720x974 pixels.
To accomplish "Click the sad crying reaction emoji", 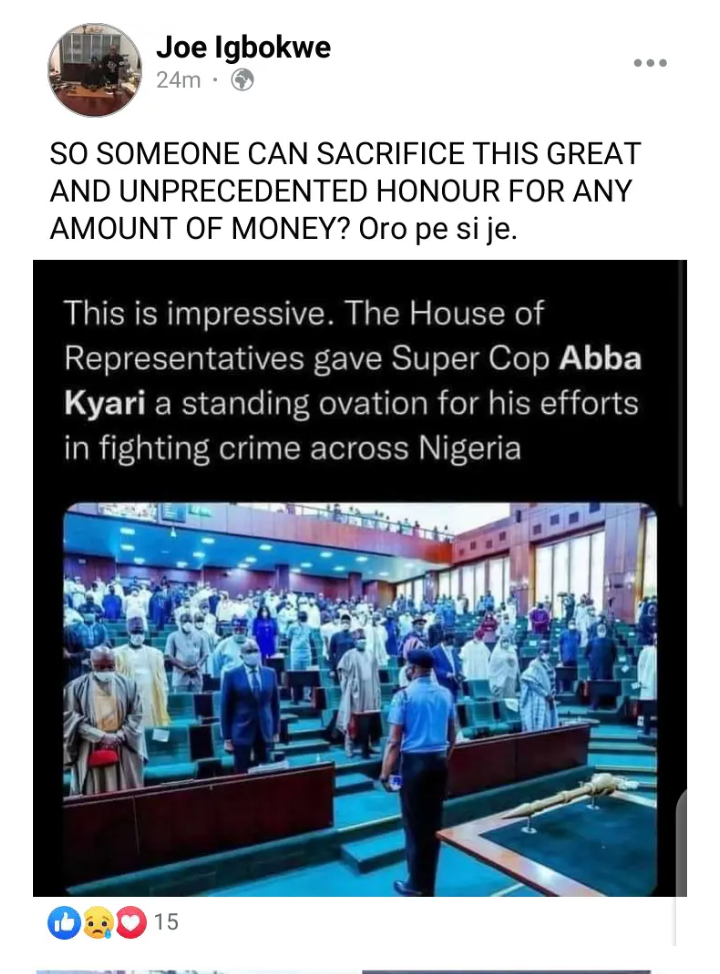I will click(97, 921).
